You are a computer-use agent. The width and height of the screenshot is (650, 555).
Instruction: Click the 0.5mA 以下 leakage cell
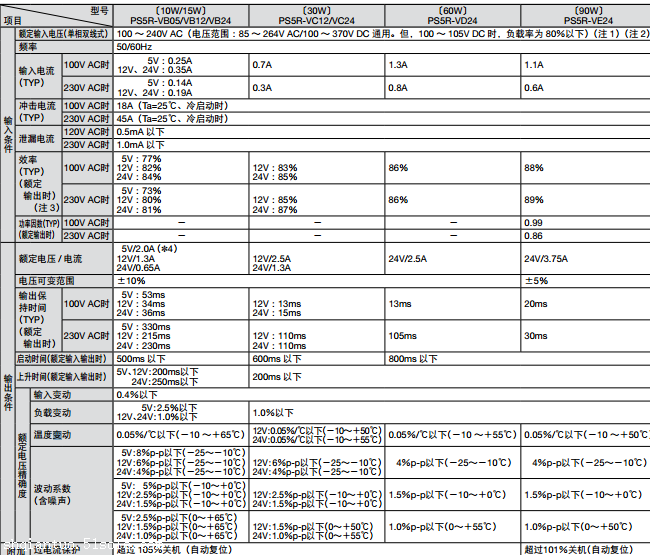pos(382,132)
